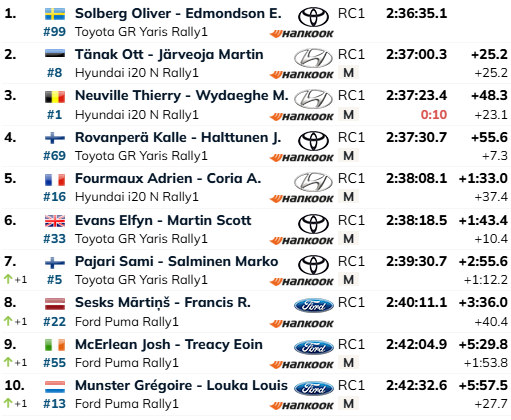Click car number #99
Screen dimensions: 511x420
pos(54,32)
